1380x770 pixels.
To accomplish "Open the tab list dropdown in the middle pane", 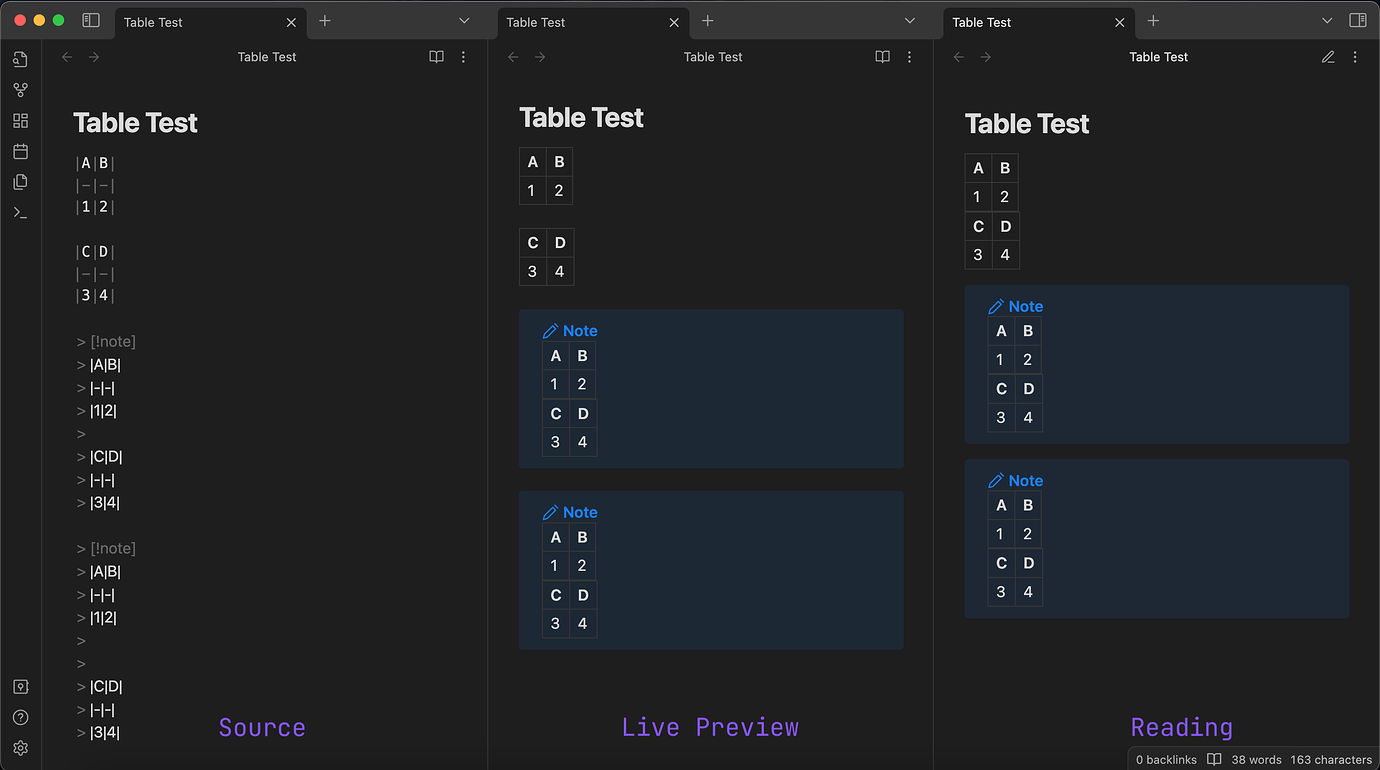I will click(x=909, y=20).
